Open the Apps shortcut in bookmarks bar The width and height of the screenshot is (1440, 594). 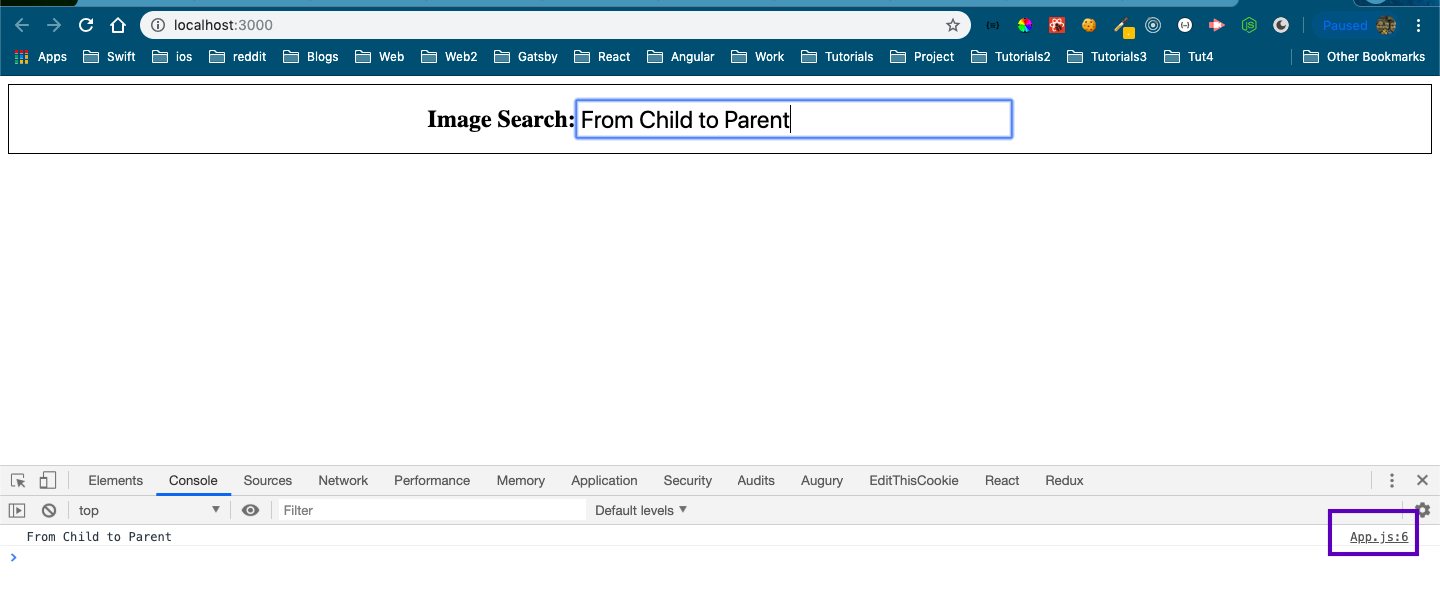pos(41,57)
